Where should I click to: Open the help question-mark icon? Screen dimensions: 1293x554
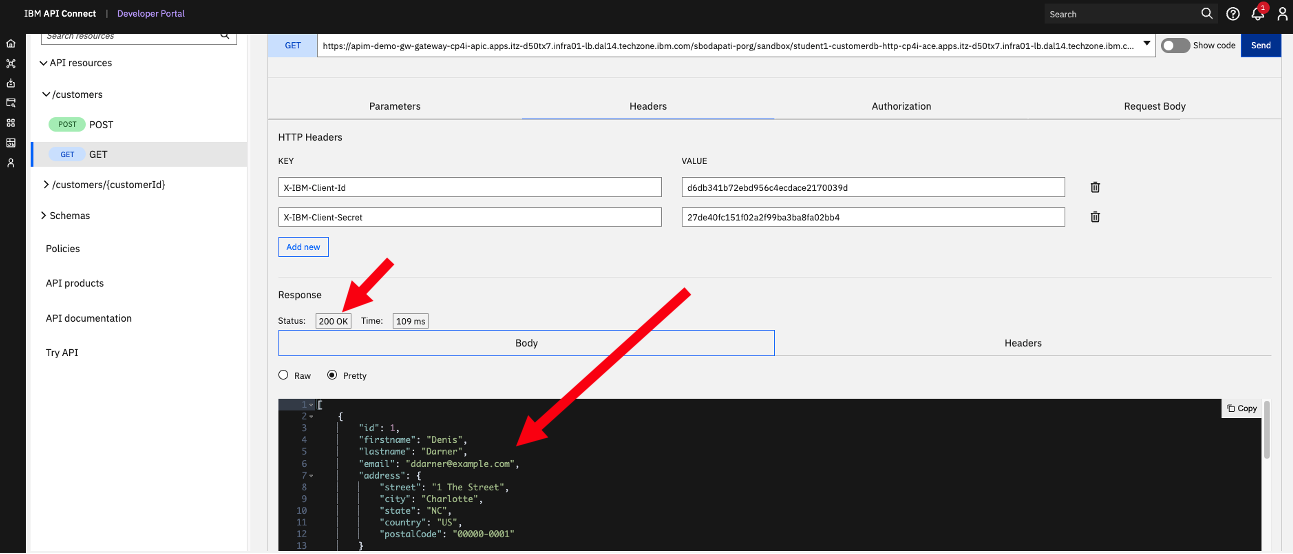tap(1233, 14)
